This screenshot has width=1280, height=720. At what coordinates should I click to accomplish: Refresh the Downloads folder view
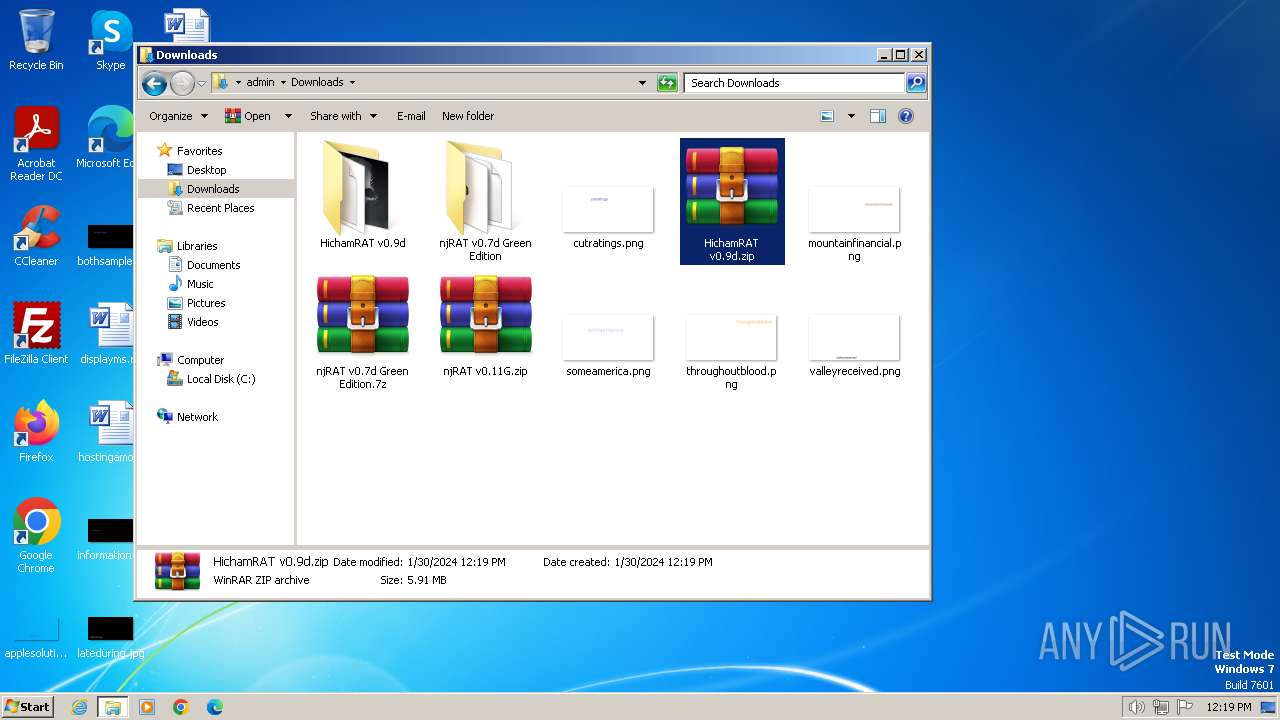click(x=667, y=83)
